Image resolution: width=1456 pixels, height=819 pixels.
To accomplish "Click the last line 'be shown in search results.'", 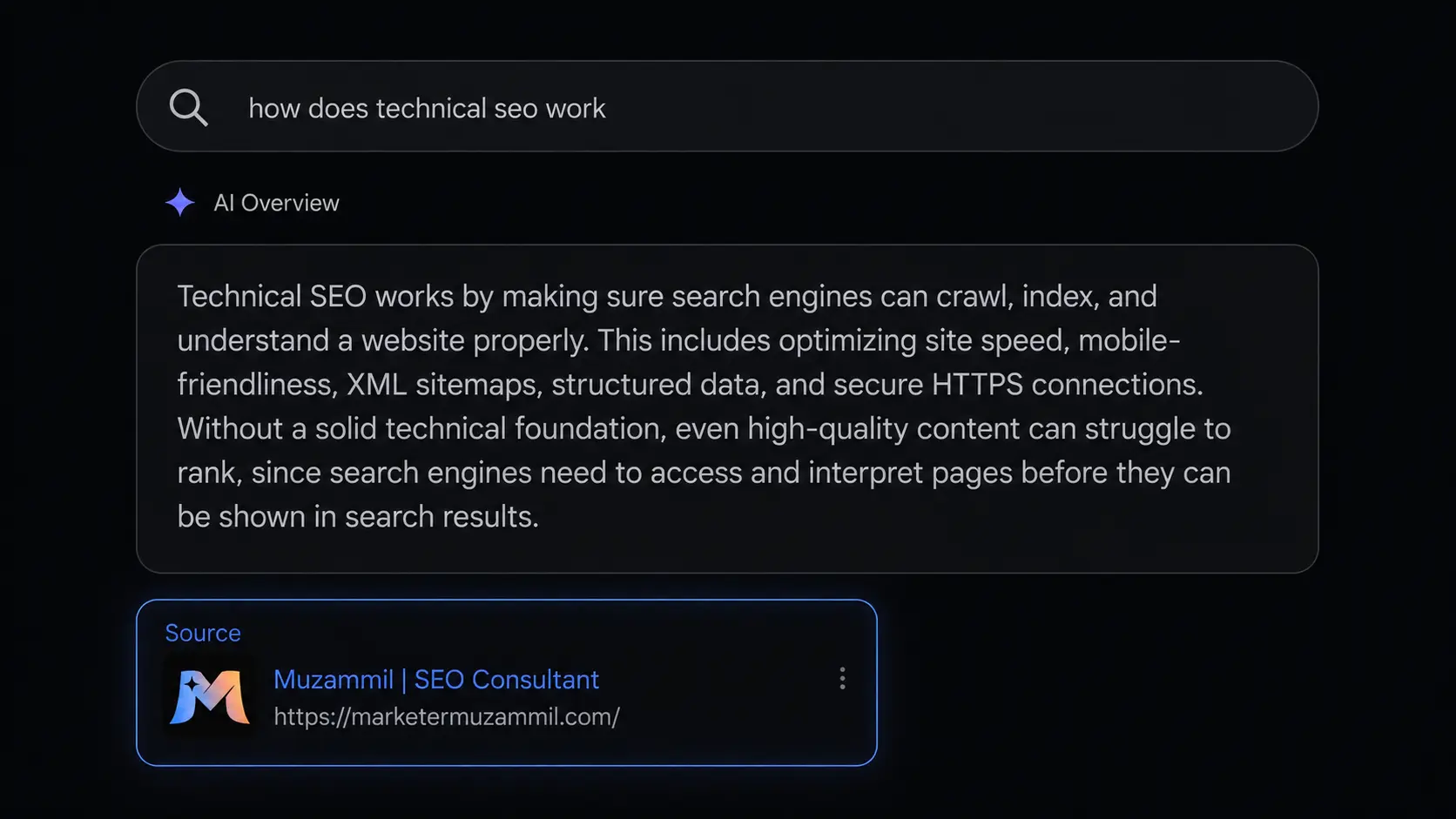I will pos(358,517).
